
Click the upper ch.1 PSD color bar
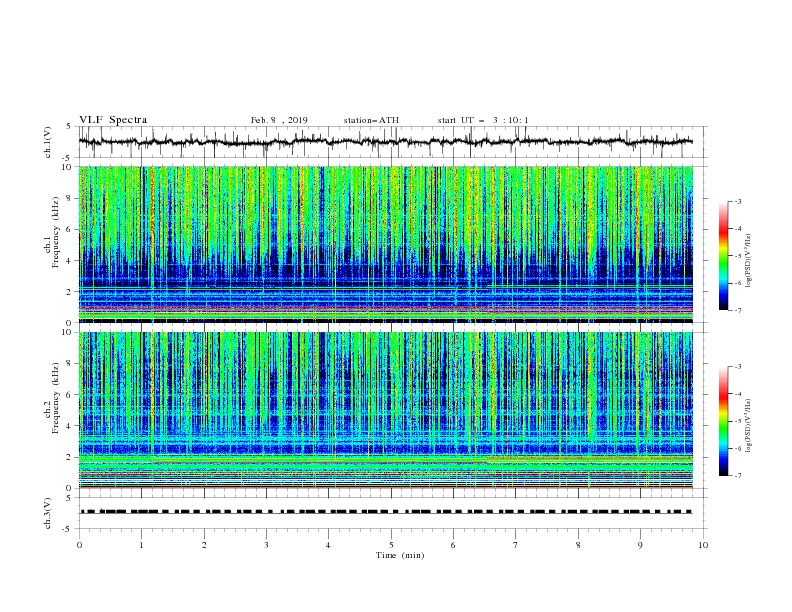(x=723, y=256)
